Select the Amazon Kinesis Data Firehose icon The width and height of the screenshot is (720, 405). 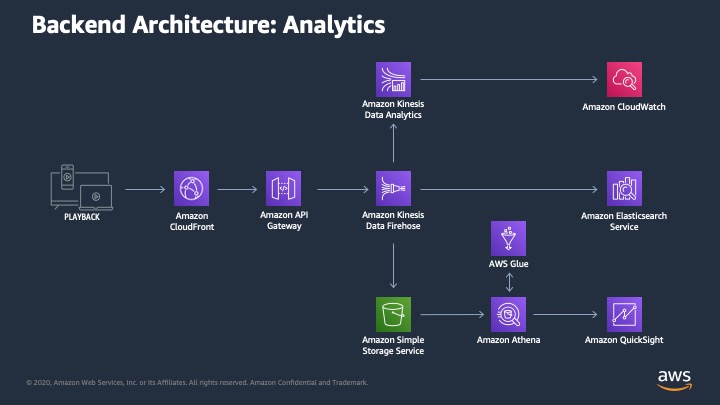(394, 189)
